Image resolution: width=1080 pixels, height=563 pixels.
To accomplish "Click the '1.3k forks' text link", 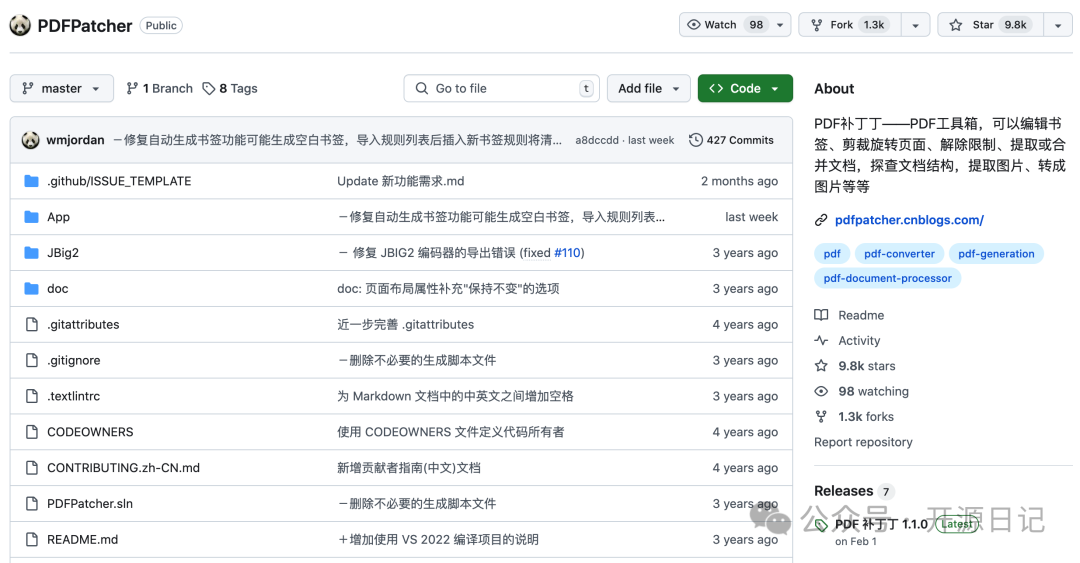I will tap(866, 417).
